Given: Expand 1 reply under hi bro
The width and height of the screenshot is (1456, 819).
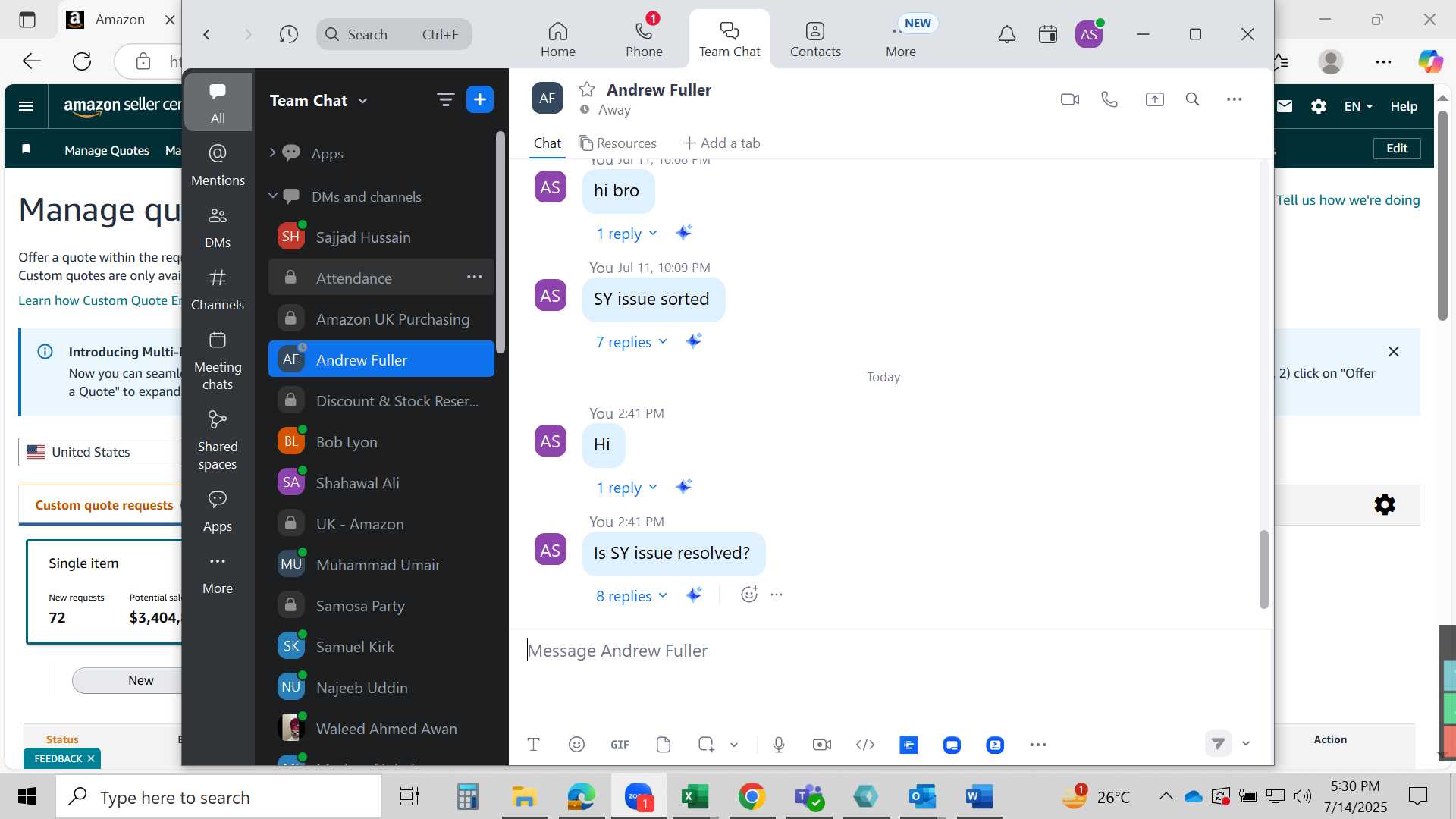Looking at the screenshot, I should pyautogui.click(x=626, y=234).
